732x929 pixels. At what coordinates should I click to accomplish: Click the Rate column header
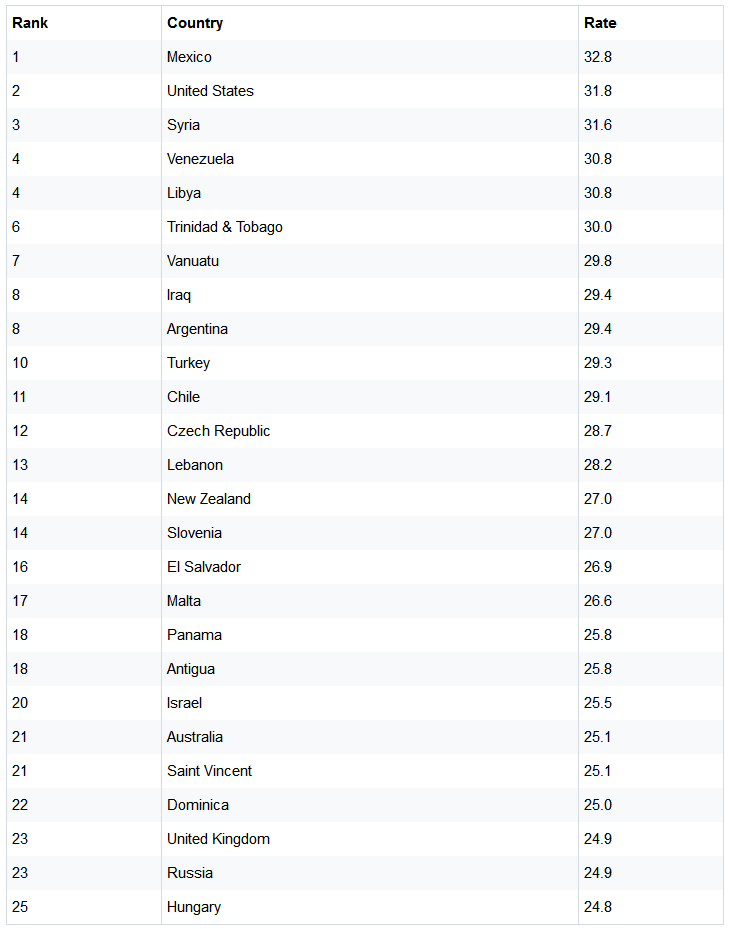click(x=600, y=23)
